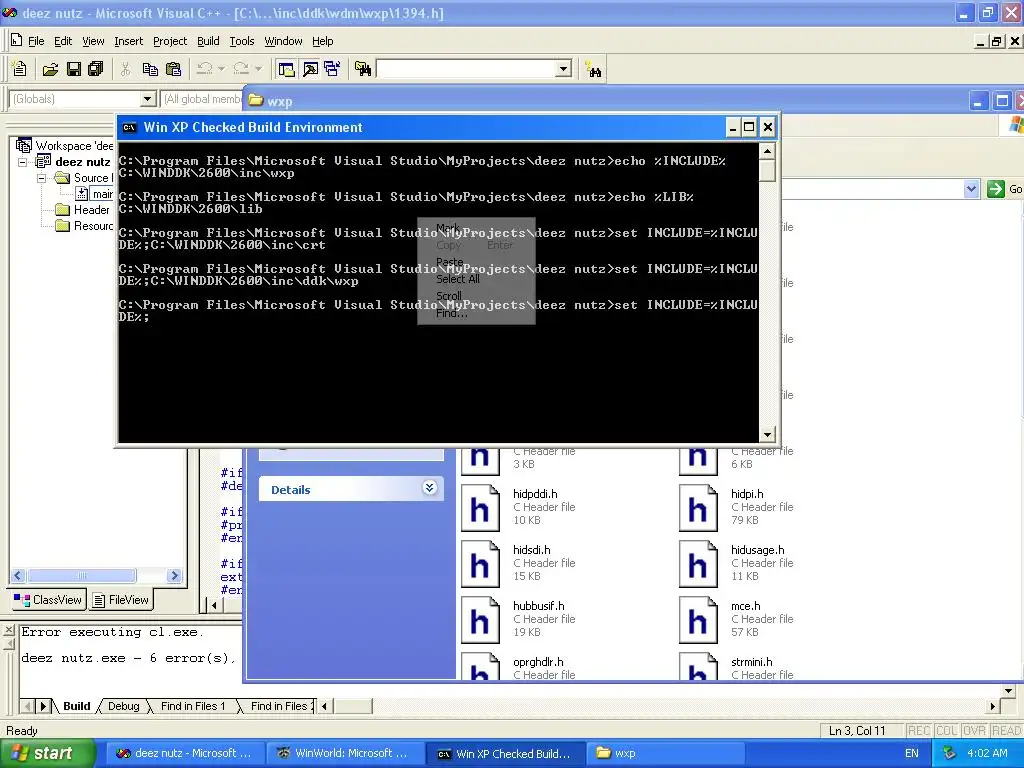Toggle the Workspace pane toolbar button
Viewport: 1024px width, 768px height.
(x=285, y=69)
